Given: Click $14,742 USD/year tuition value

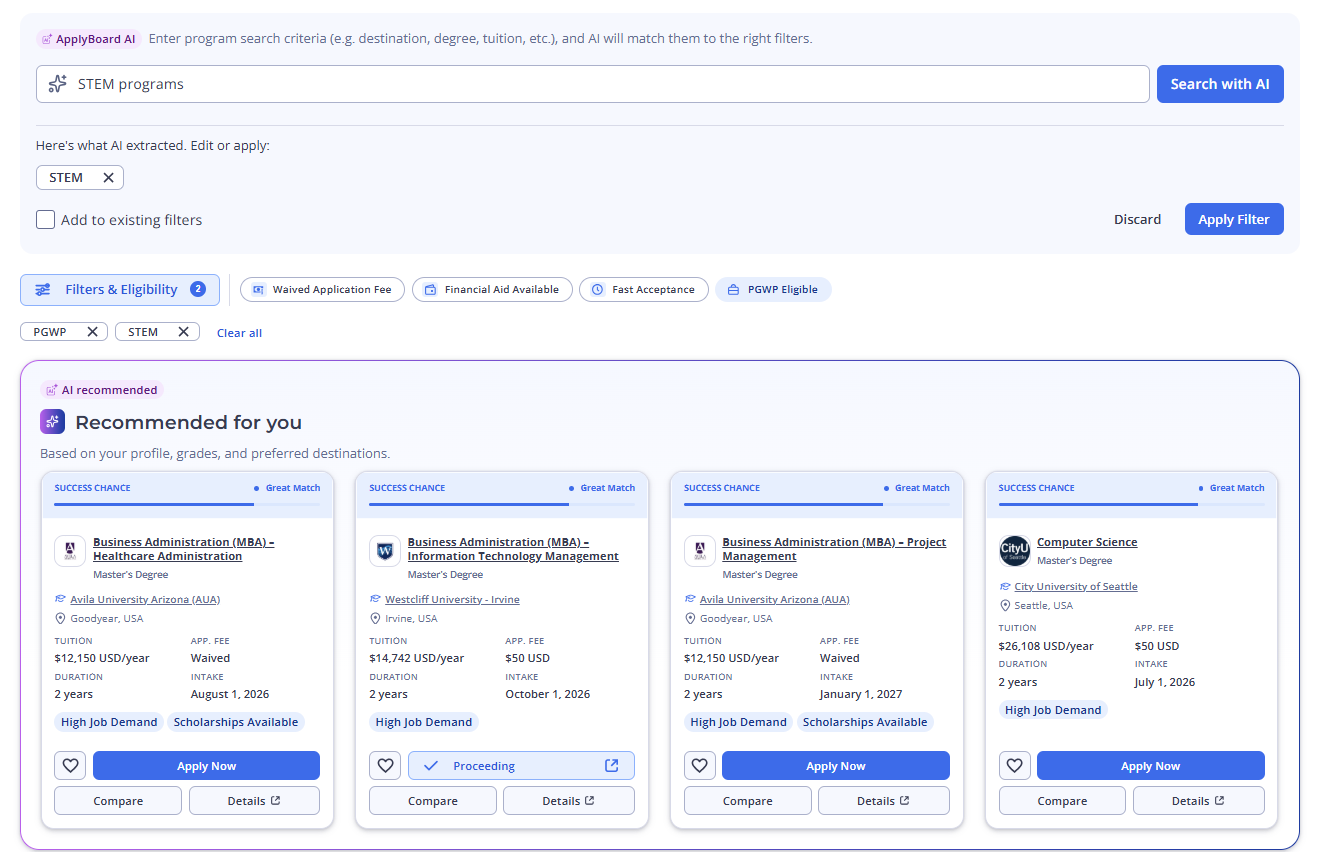Looking at the screenshot, I should pyautogui.click(x=417, y=658).
